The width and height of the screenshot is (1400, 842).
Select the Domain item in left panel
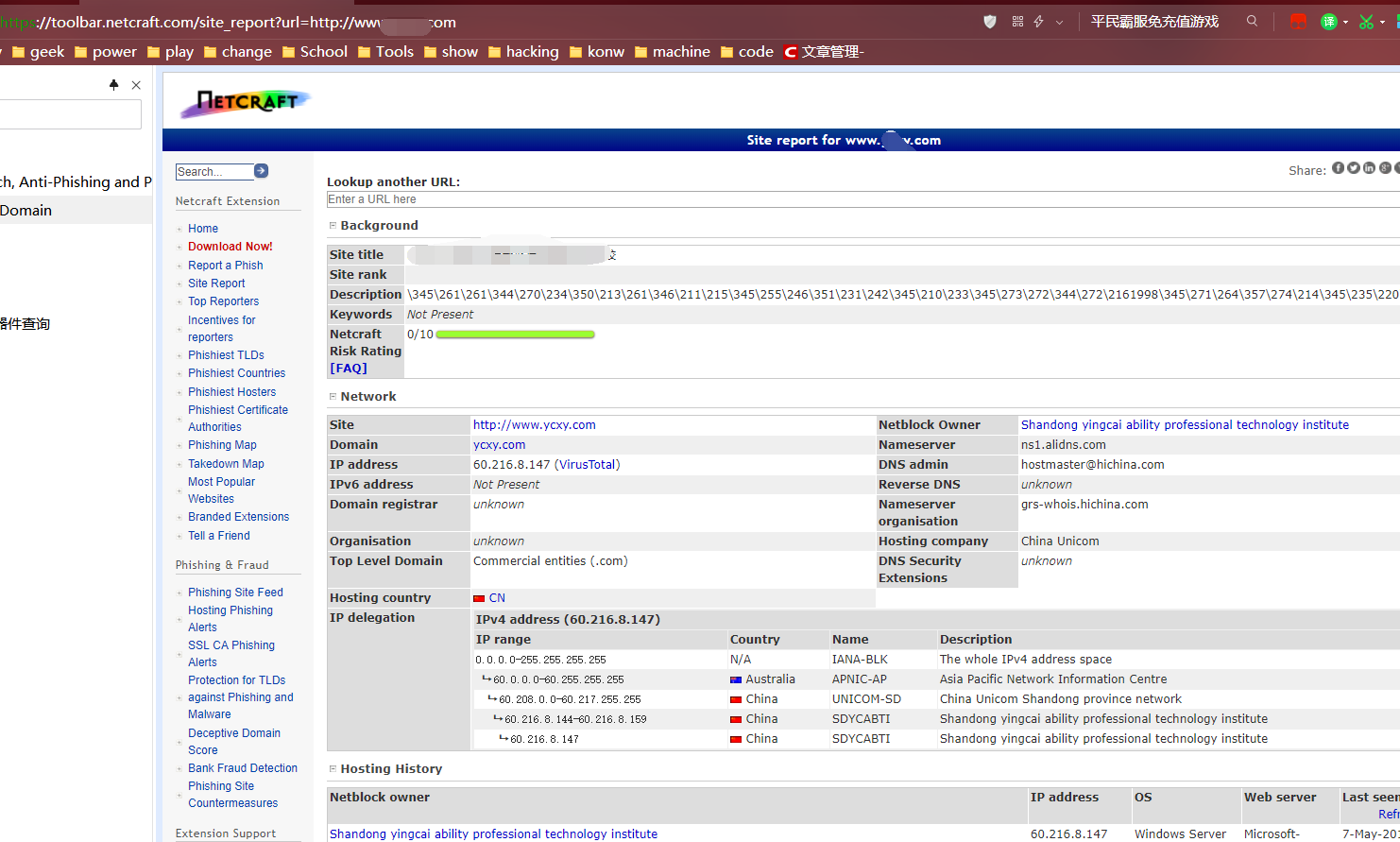76,210
